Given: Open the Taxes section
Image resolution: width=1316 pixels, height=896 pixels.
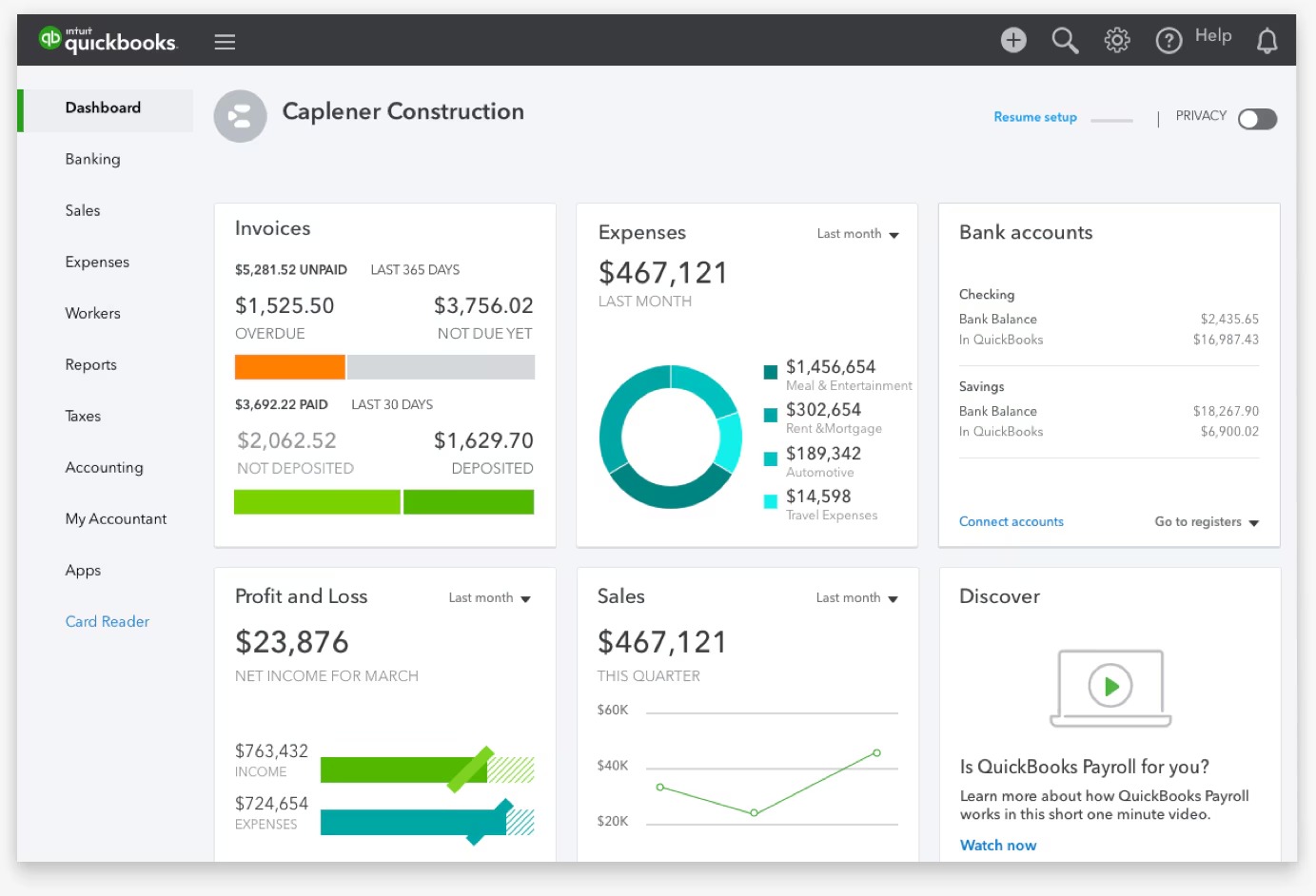Looking at the screenshot, I should click(83, 416).
